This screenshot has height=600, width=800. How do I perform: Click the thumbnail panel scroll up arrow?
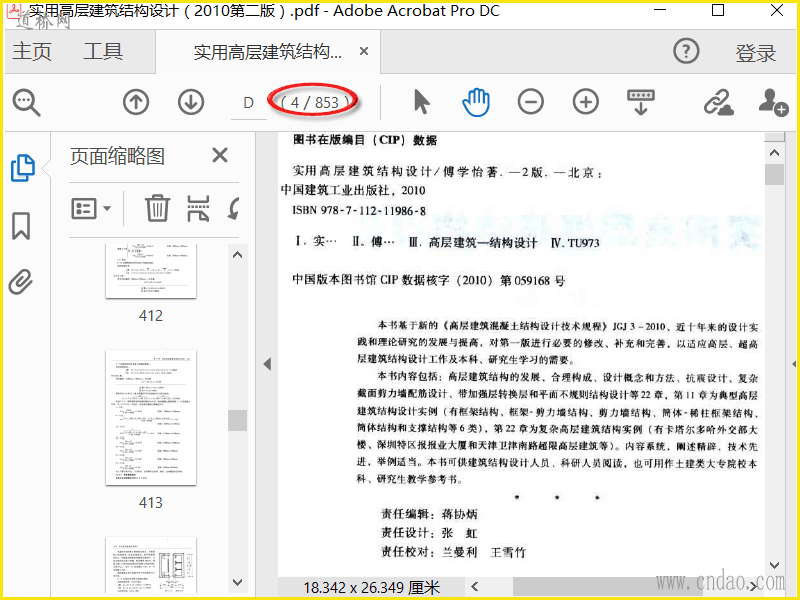point(237,255)
